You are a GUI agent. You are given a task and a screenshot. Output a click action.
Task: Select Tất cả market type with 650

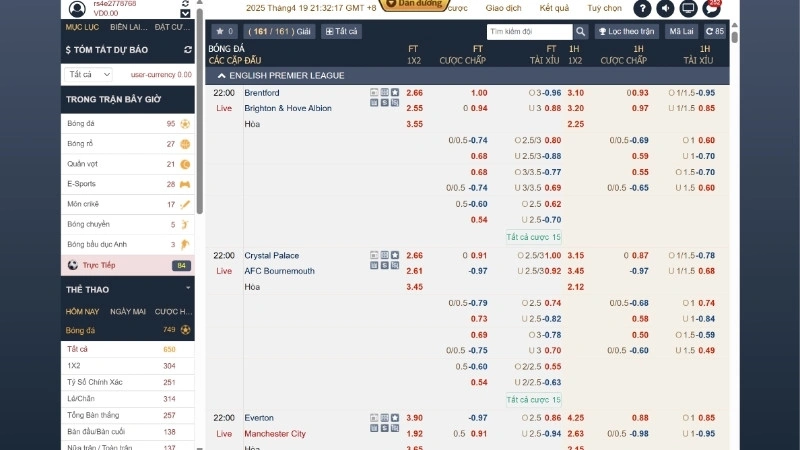point(128,349)
